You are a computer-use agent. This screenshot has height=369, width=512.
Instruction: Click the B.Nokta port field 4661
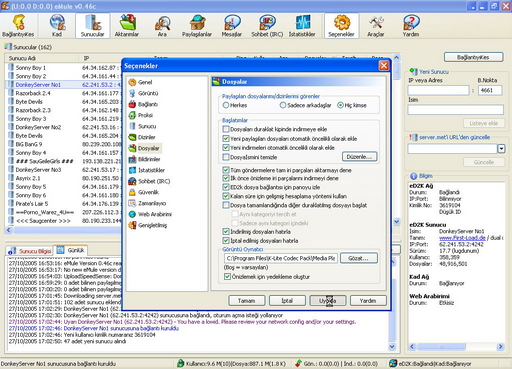pos(490,90)
